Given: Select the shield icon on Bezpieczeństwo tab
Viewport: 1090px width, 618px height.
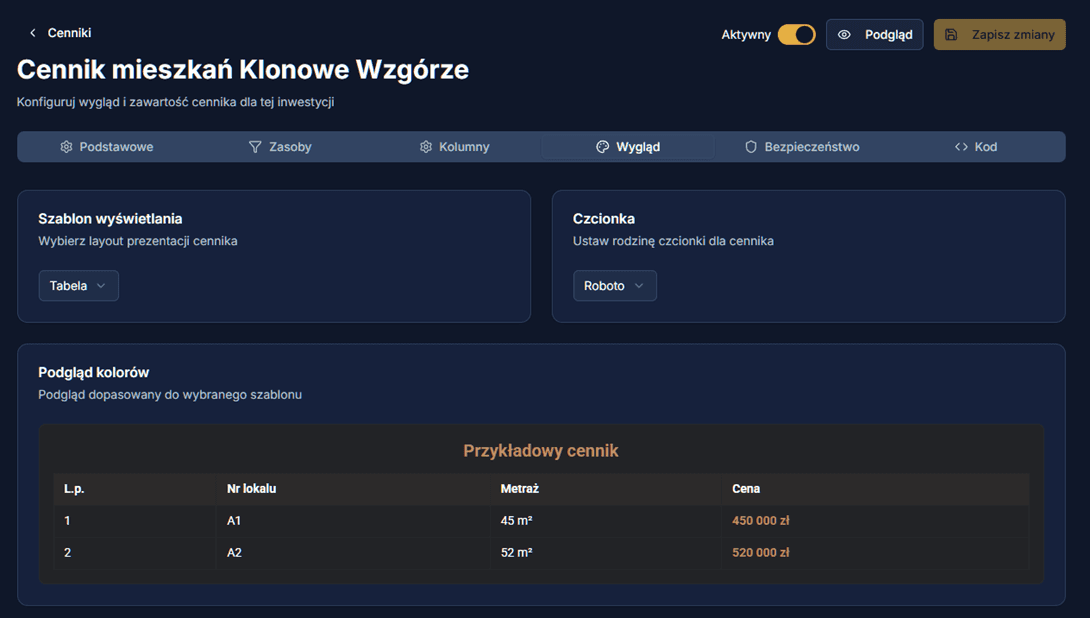Looking at the screenshot, I should coord(749,146).
